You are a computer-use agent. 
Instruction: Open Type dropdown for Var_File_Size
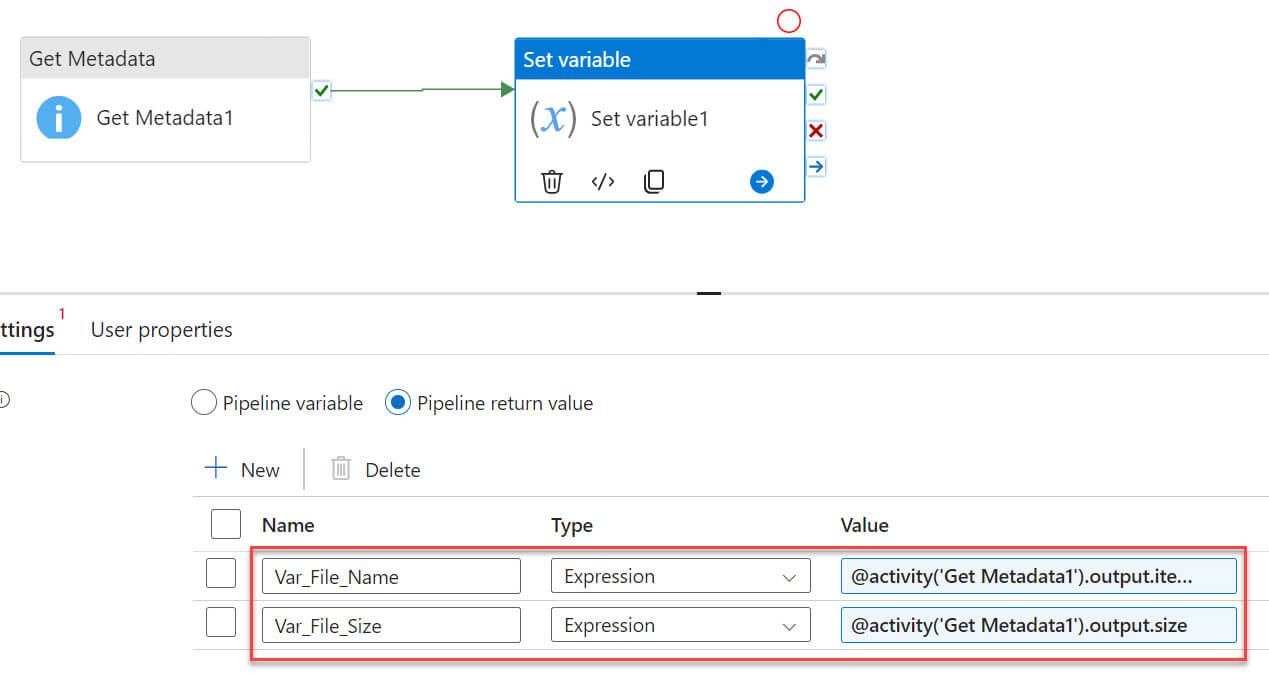click(680, 625)
